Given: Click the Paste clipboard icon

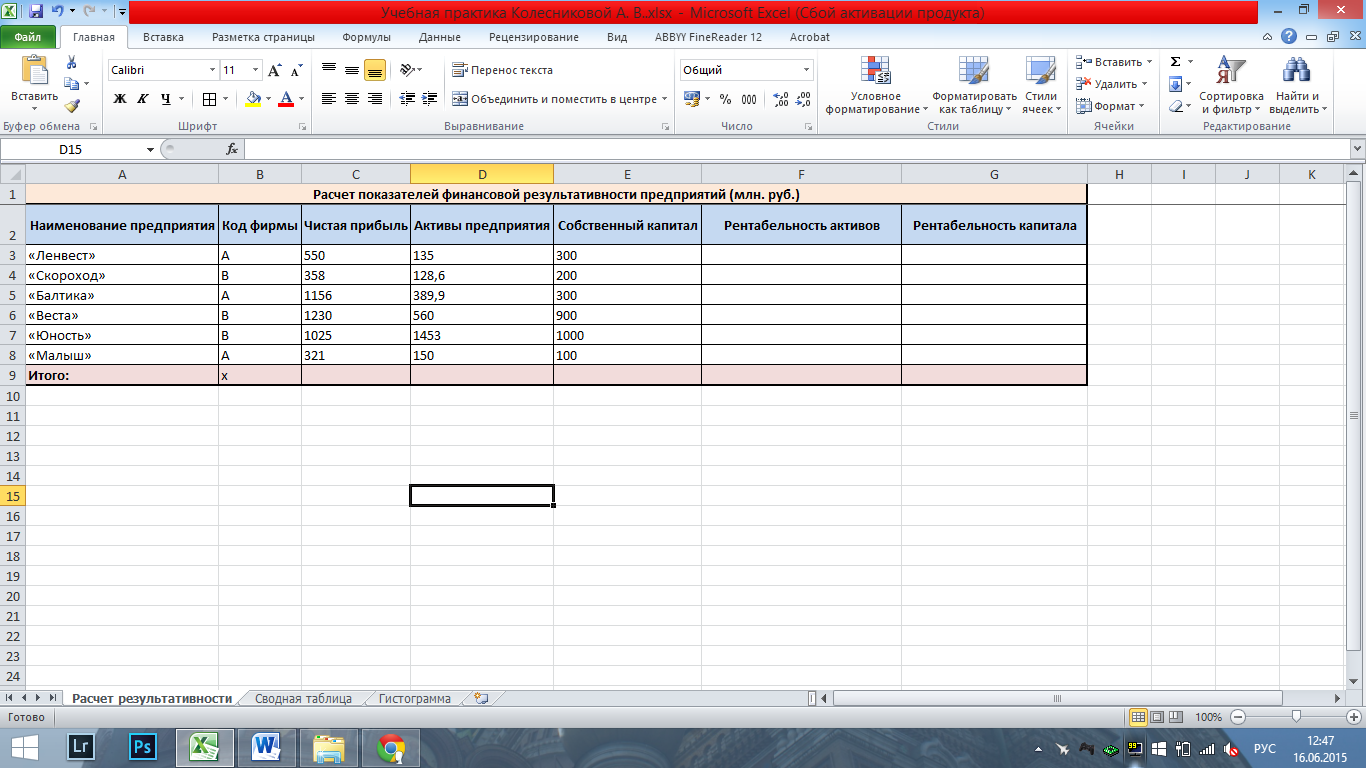Looking at the screenshot, I should pos(34,71).
